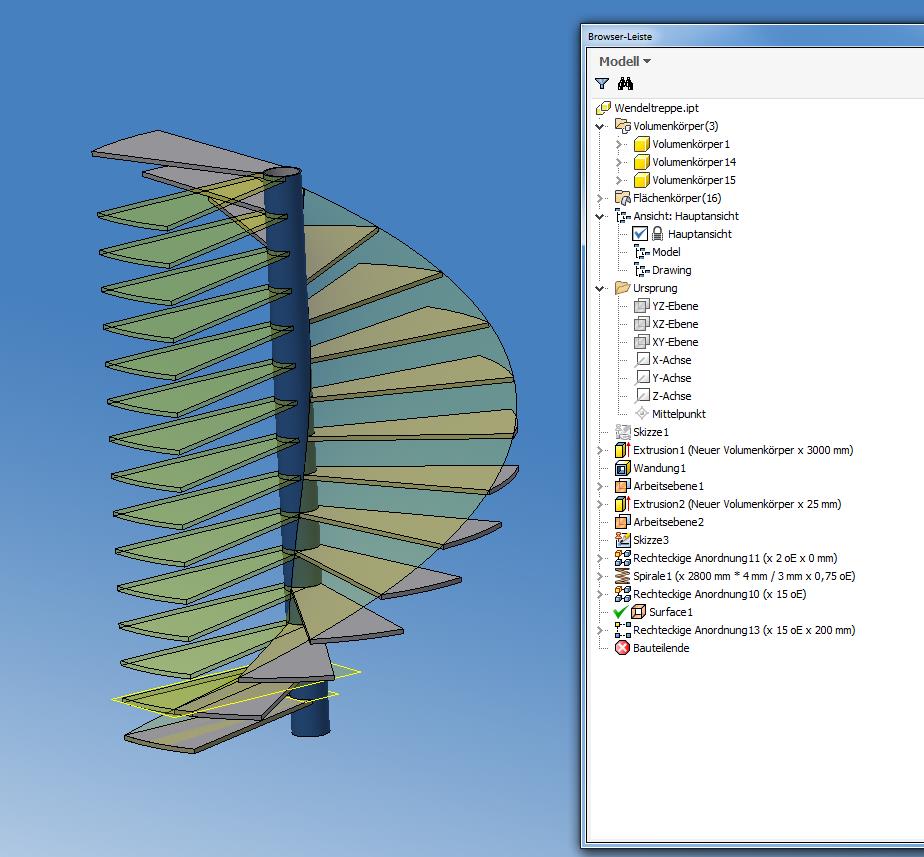This screenshot has height=857, width=924.
Task: Expand the Flächenkörper(16) folder
Action: 600,198
